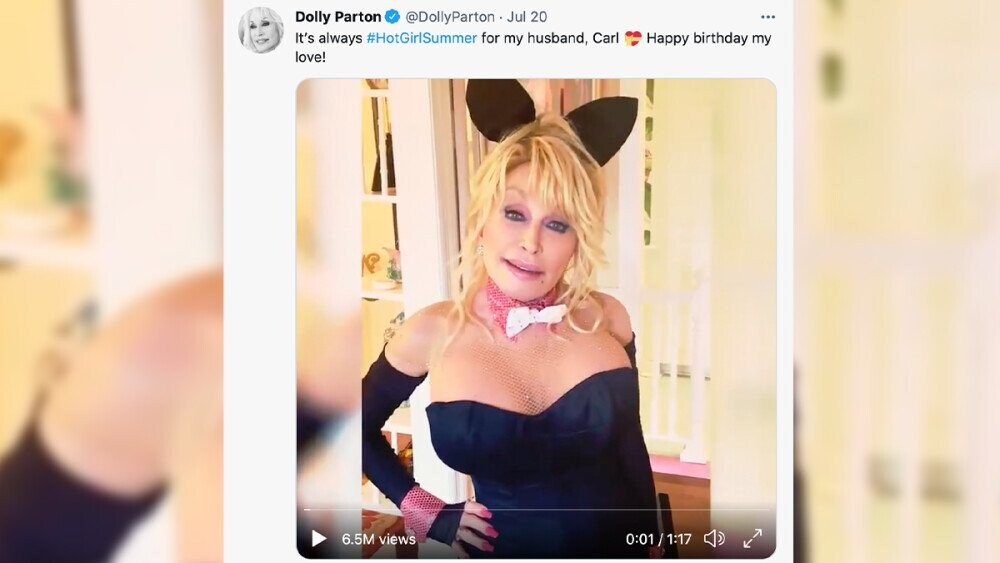Click the 0:01 / 1:17 time display
This screenshot has width=1000, height=563.
[x=659, y=539]
